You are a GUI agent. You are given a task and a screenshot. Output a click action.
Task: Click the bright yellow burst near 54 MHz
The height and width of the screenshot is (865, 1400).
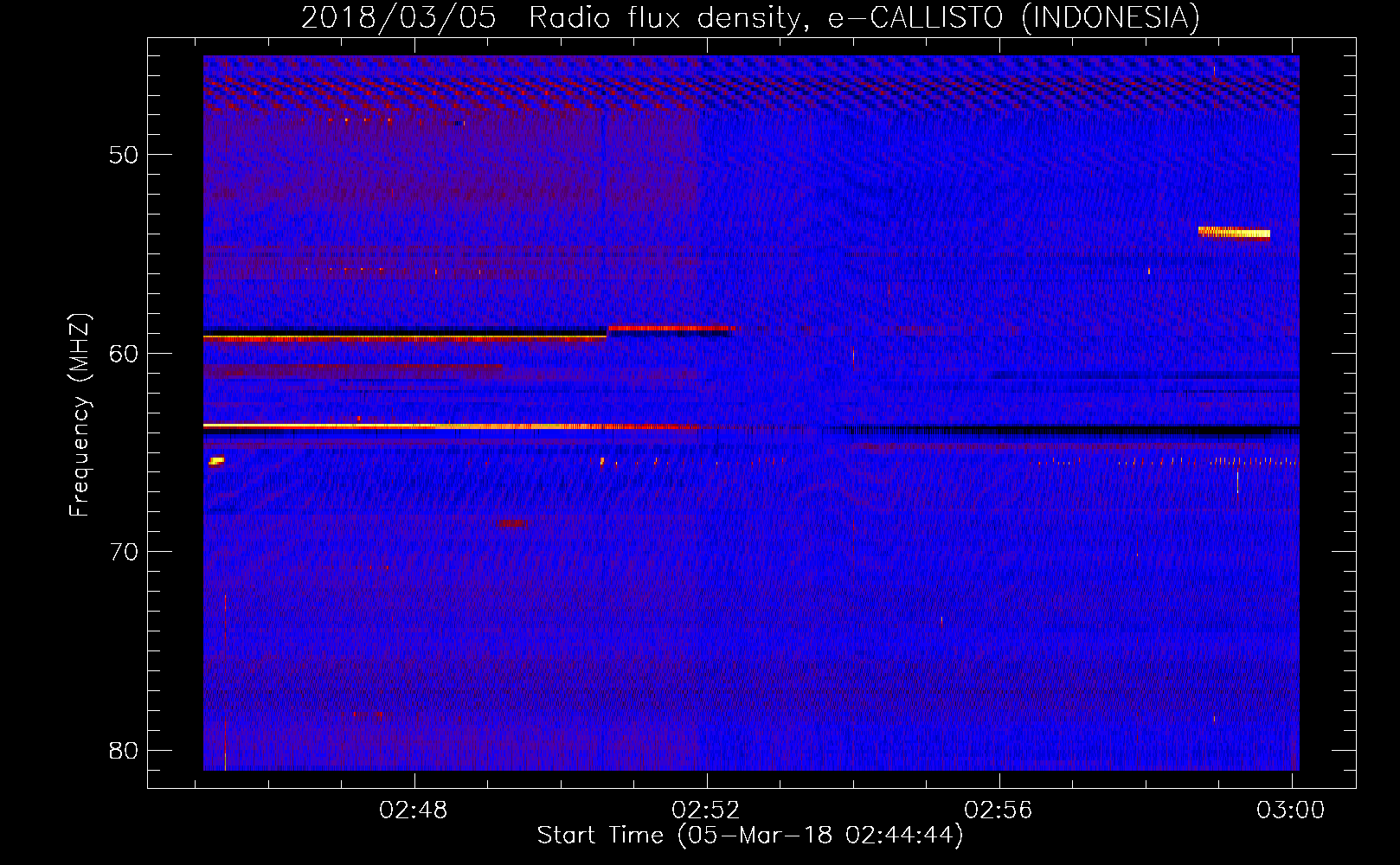point(1234,232)
